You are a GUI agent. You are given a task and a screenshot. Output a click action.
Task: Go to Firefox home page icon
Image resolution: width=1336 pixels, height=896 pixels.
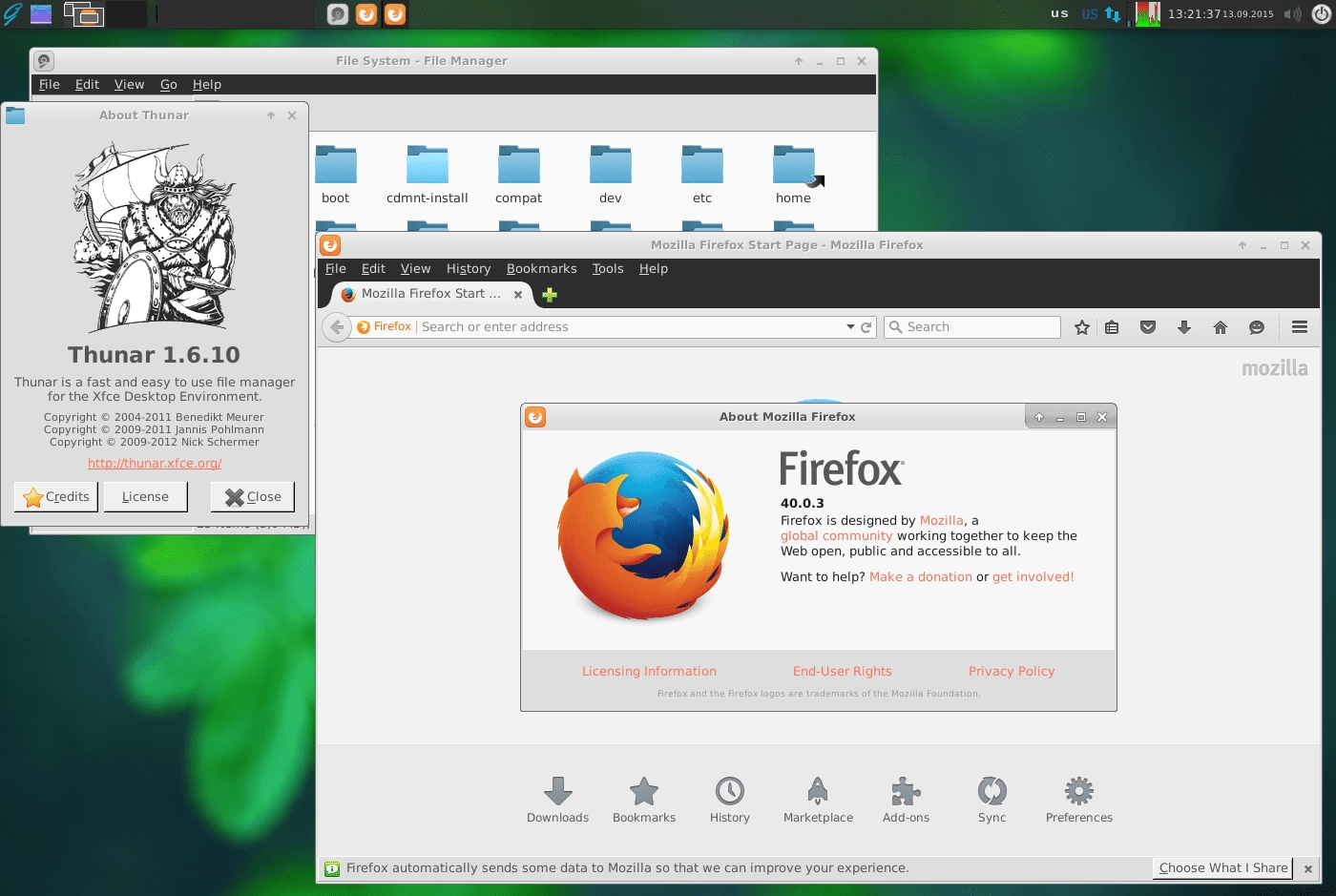point(1221,327)
